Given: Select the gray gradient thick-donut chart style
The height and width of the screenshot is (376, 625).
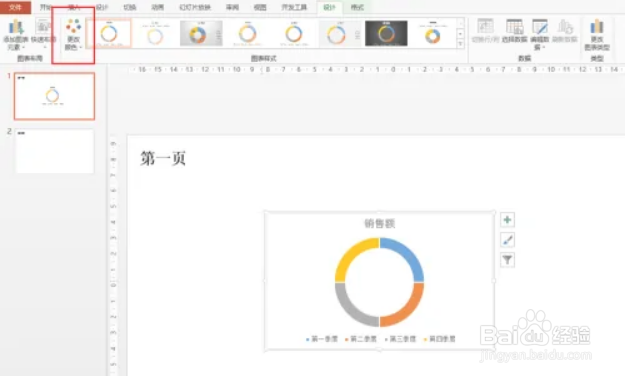Looking at the screenshot, I should 201,33.
